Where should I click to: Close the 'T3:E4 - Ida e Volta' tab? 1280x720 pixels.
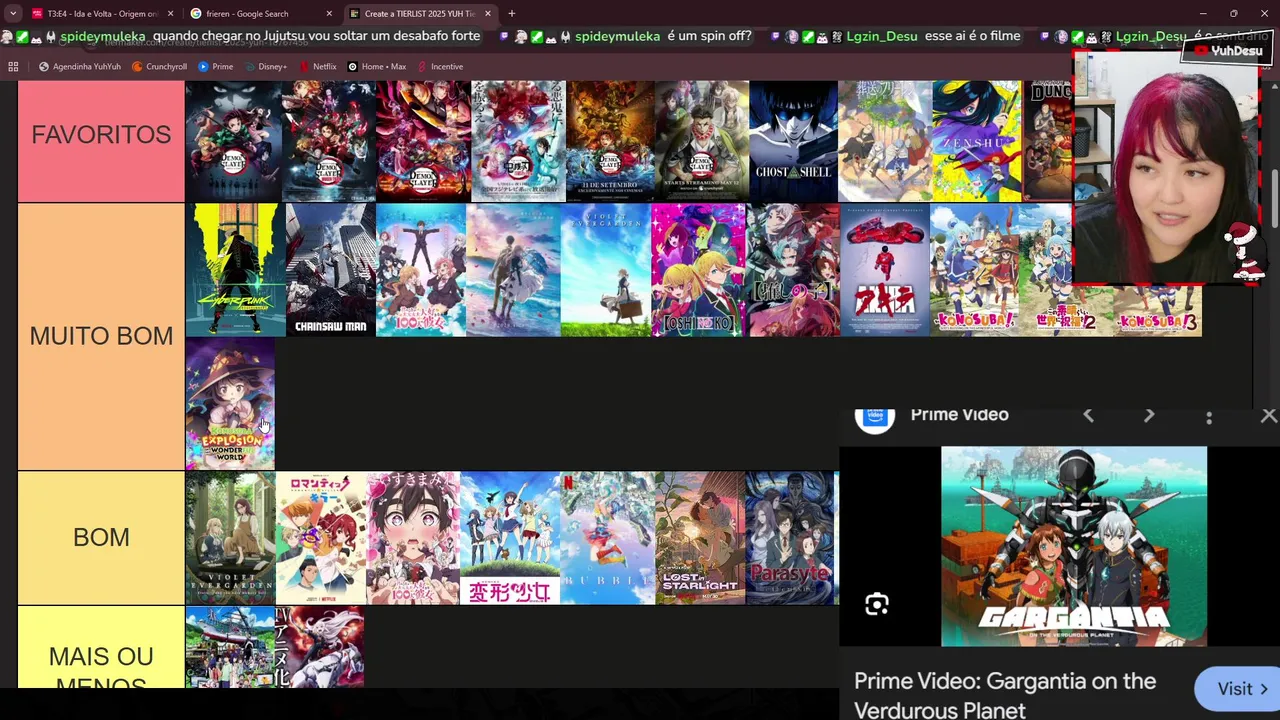(x=170, y=14)
